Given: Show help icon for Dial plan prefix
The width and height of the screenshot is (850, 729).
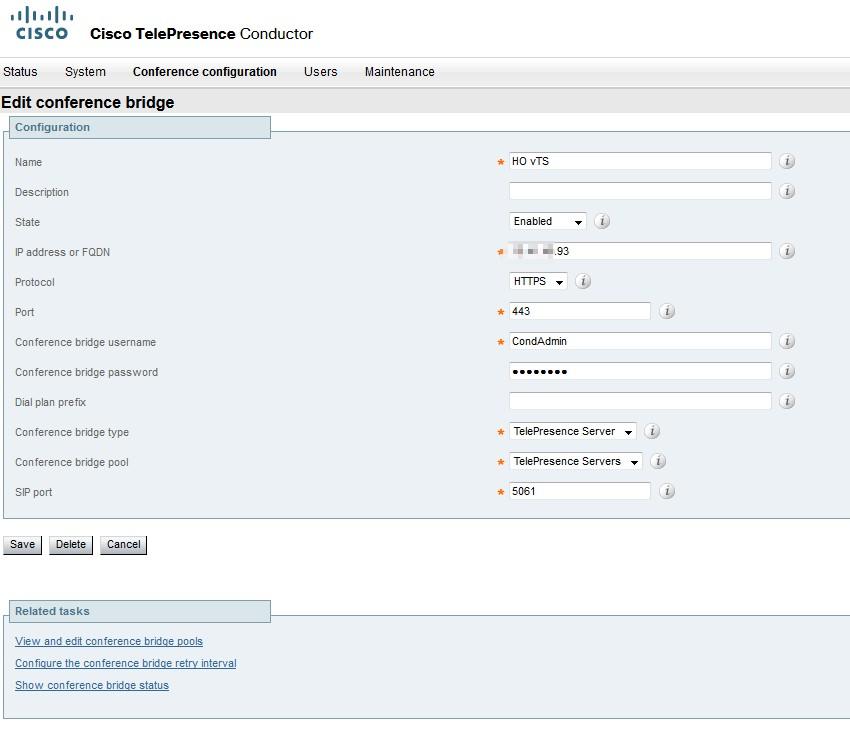Looking at the screenshot, I should pos(787,401).
